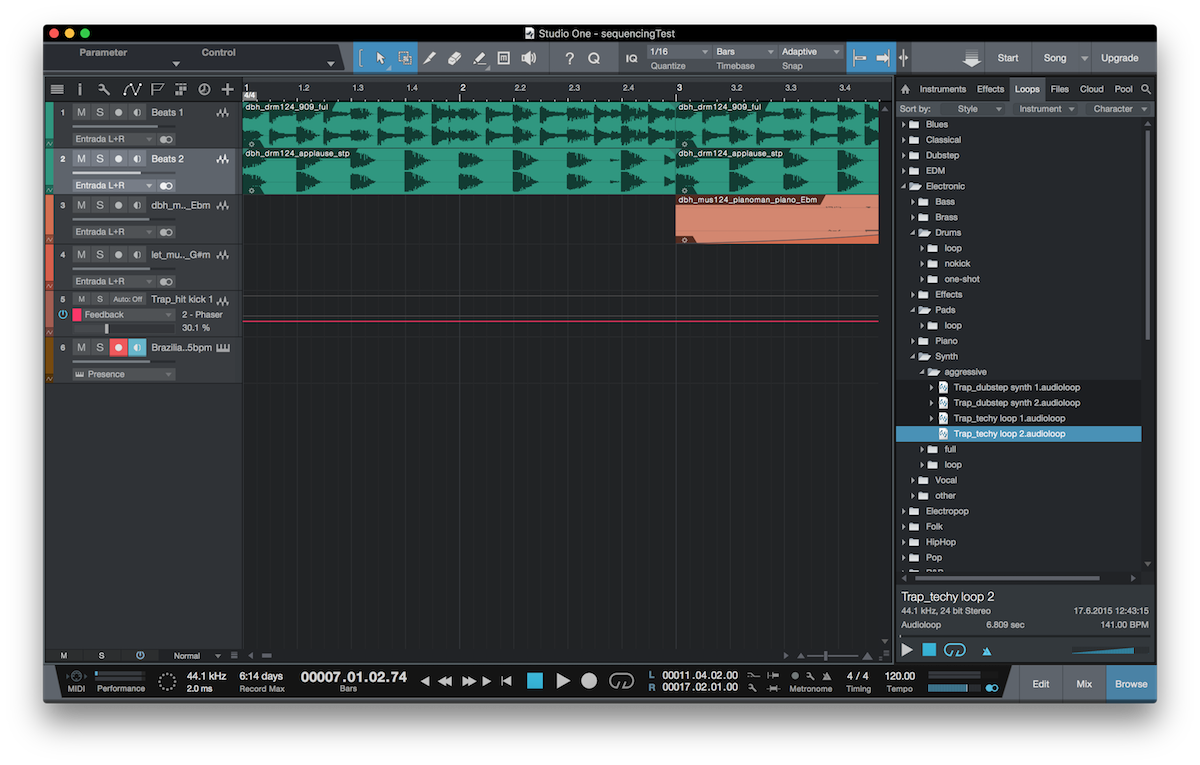Click the Add Tracks plus icon

pyautogui.click(x=228, y=89)
